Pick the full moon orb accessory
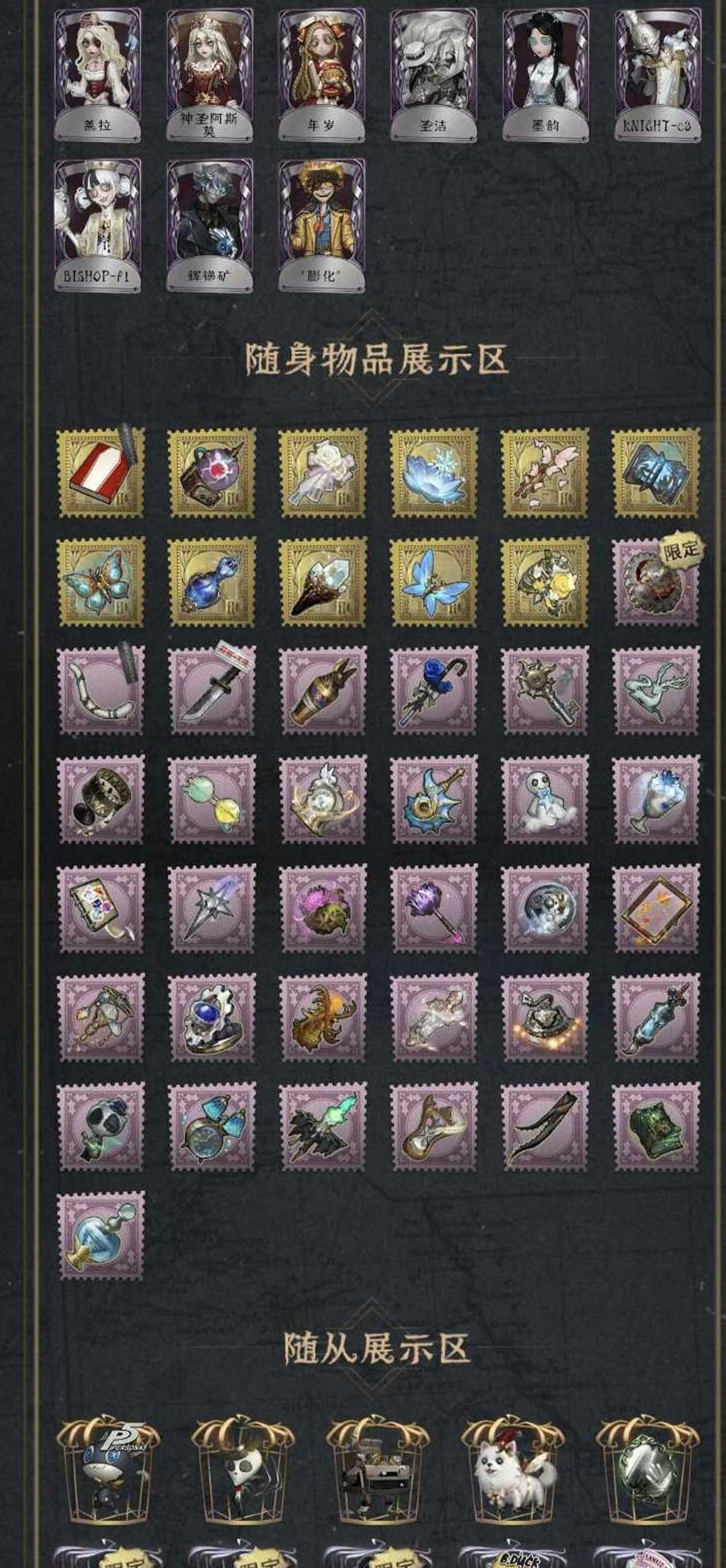 pos(545,908)
